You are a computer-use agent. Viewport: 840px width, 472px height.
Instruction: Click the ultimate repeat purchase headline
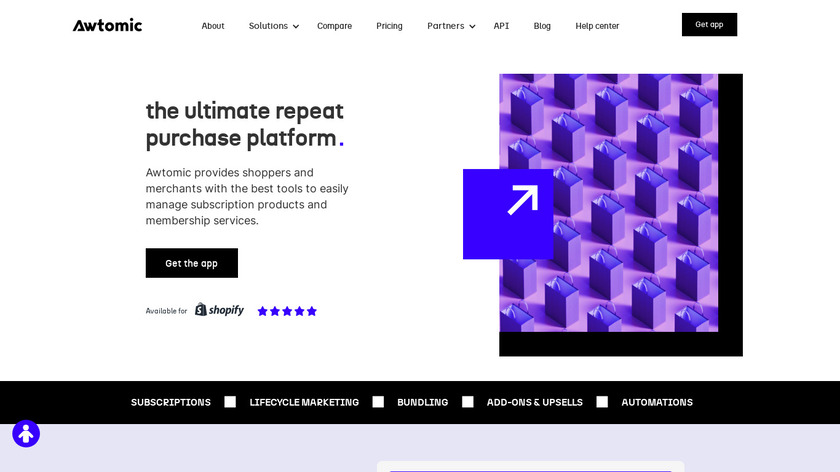(x=245, y=124)
